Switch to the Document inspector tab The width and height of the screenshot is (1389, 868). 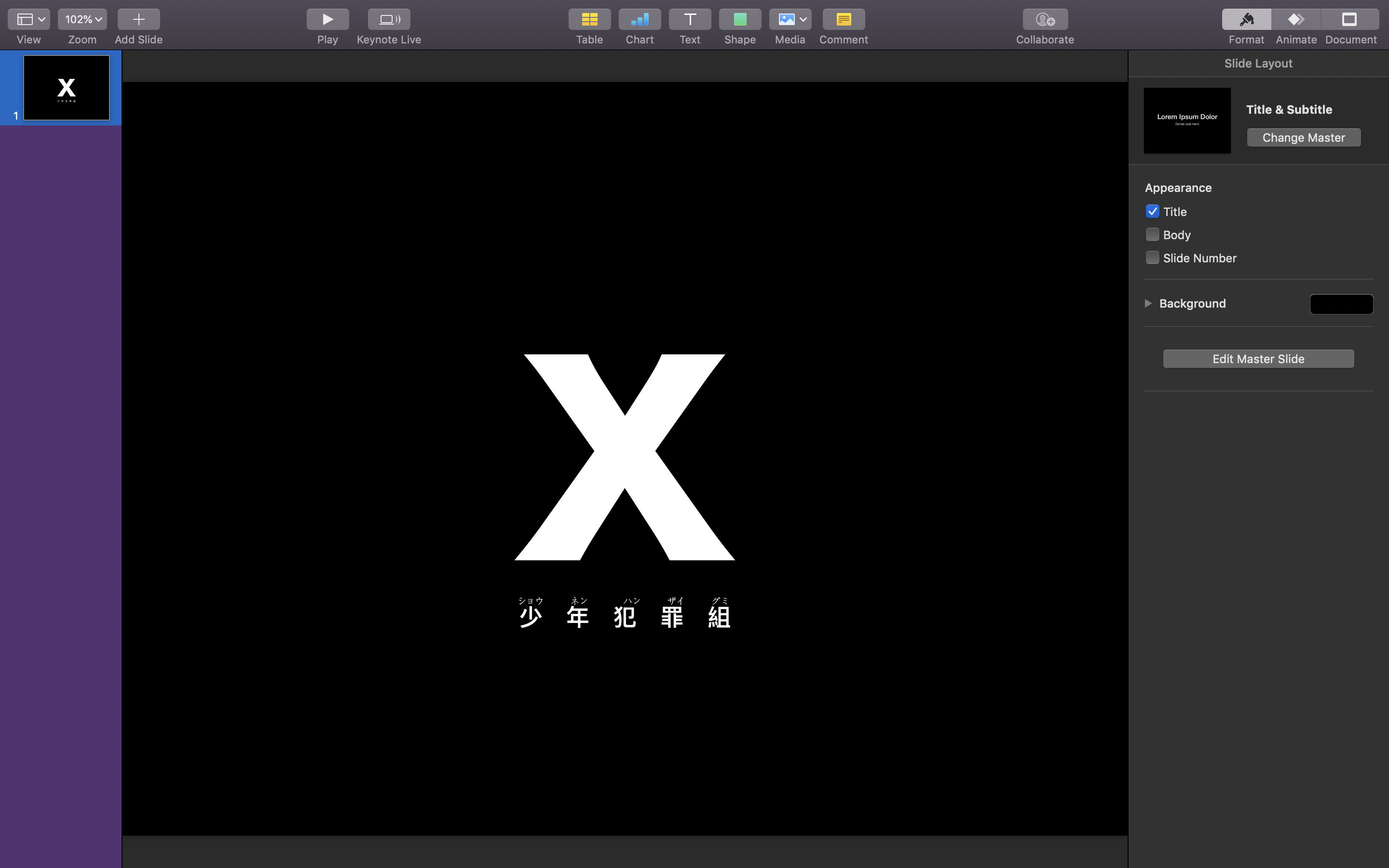(1349, 19)
